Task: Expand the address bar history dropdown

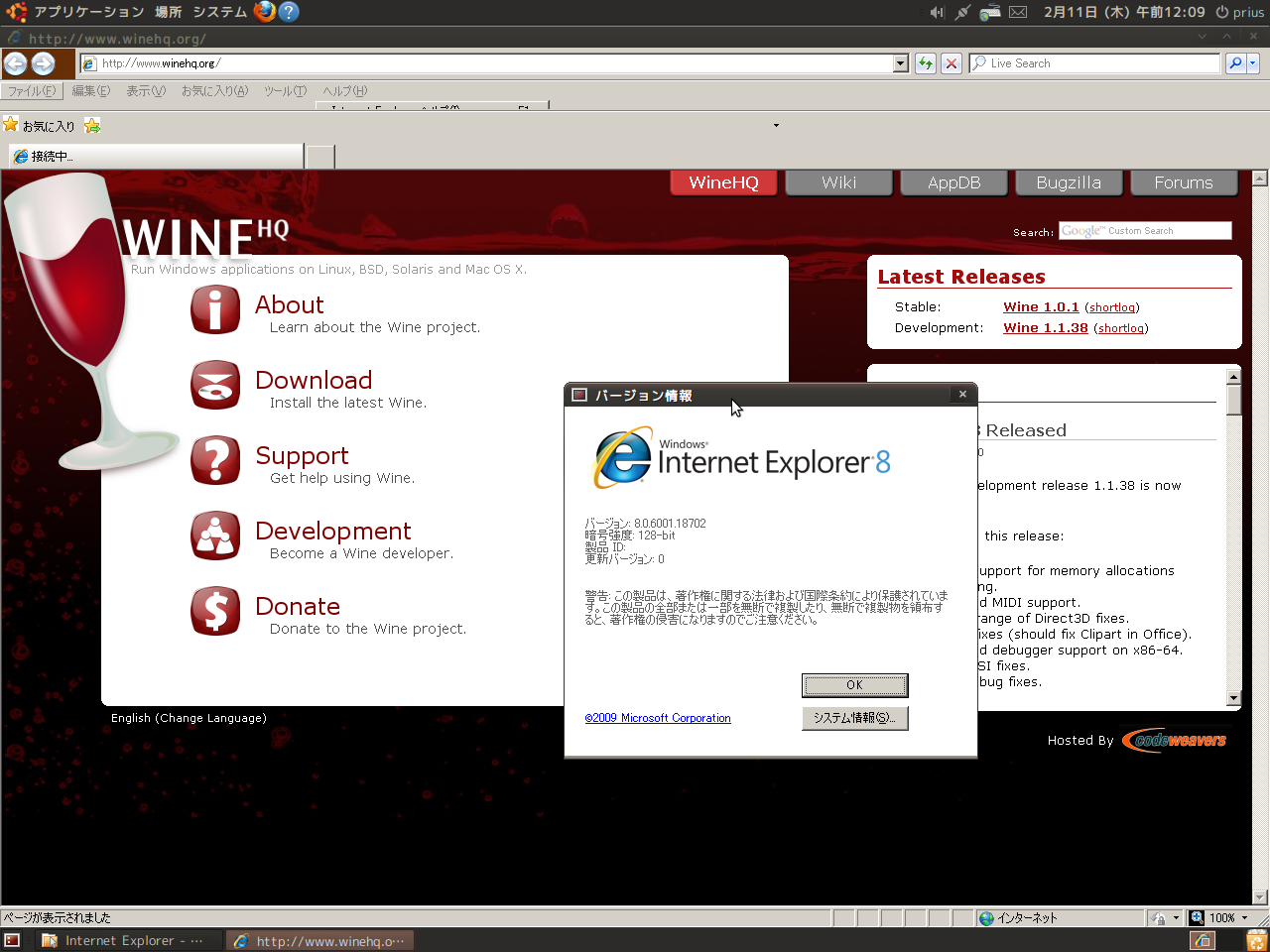Action: click(x=901, y=63)
